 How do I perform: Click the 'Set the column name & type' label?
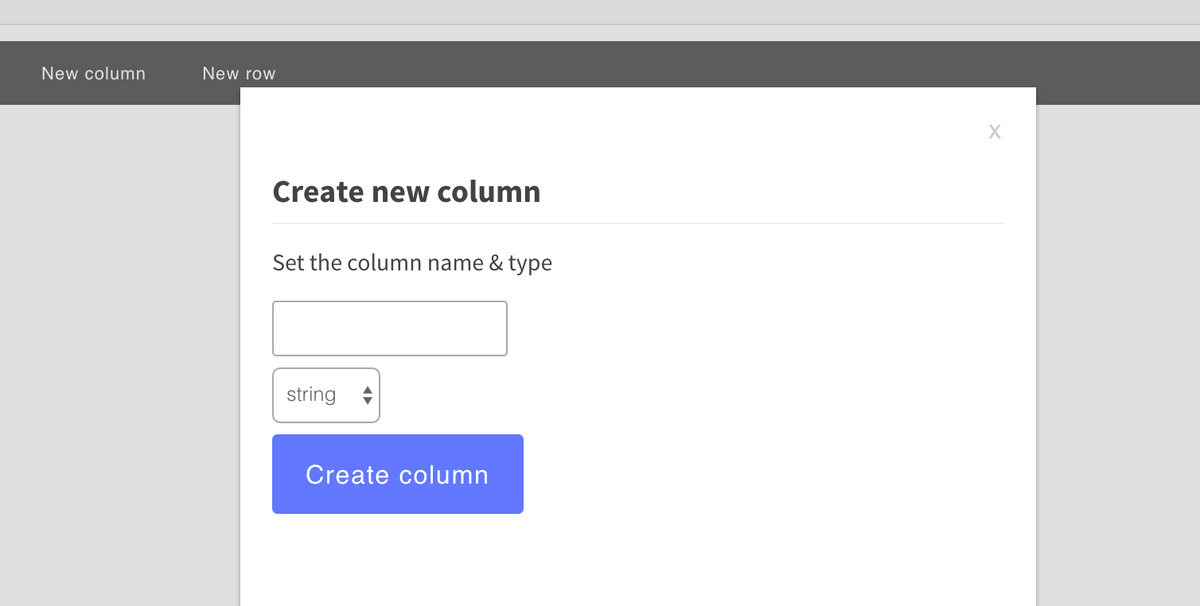coord(412,263)
